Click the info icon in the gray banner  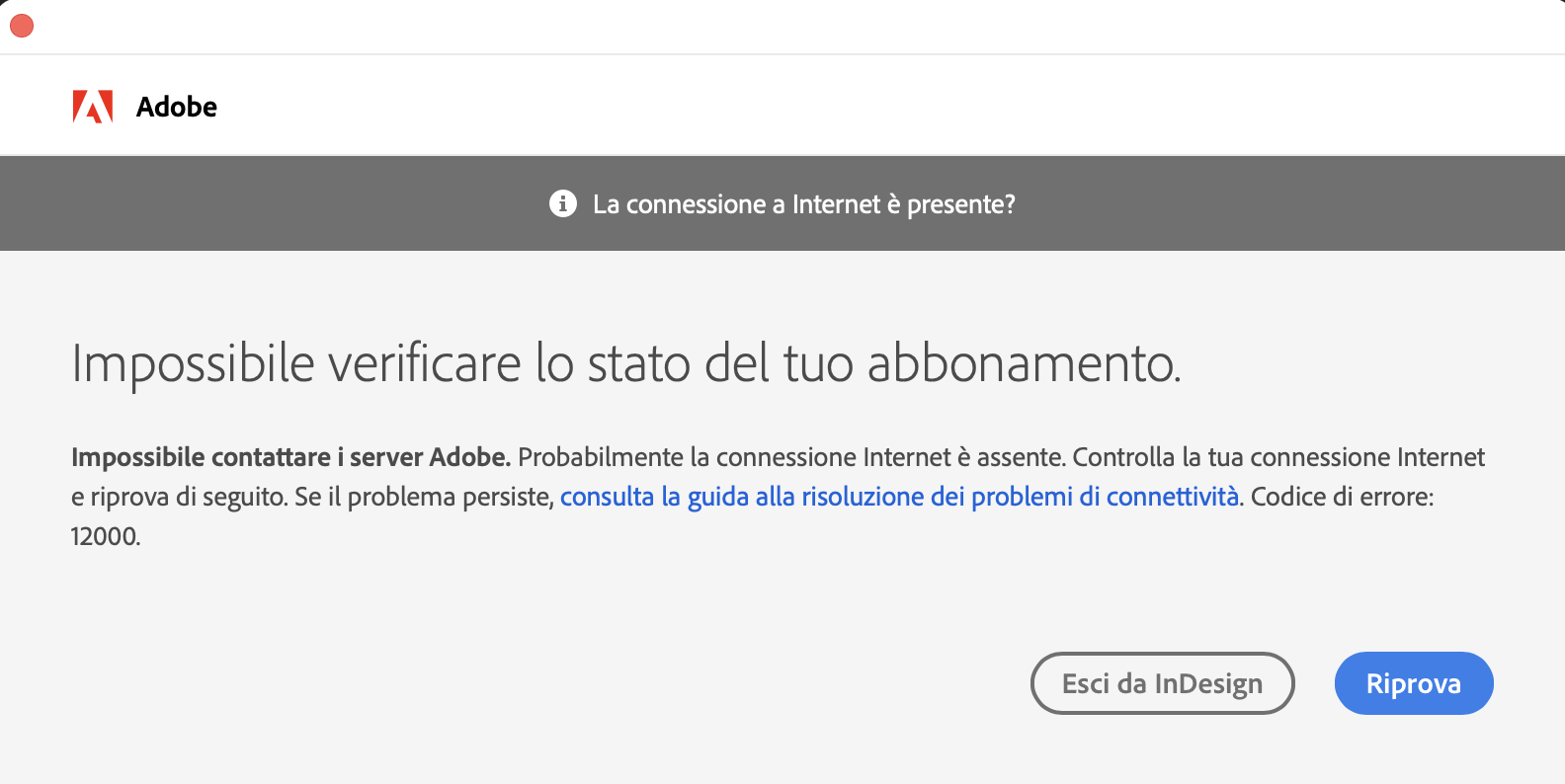pos(563,203)
